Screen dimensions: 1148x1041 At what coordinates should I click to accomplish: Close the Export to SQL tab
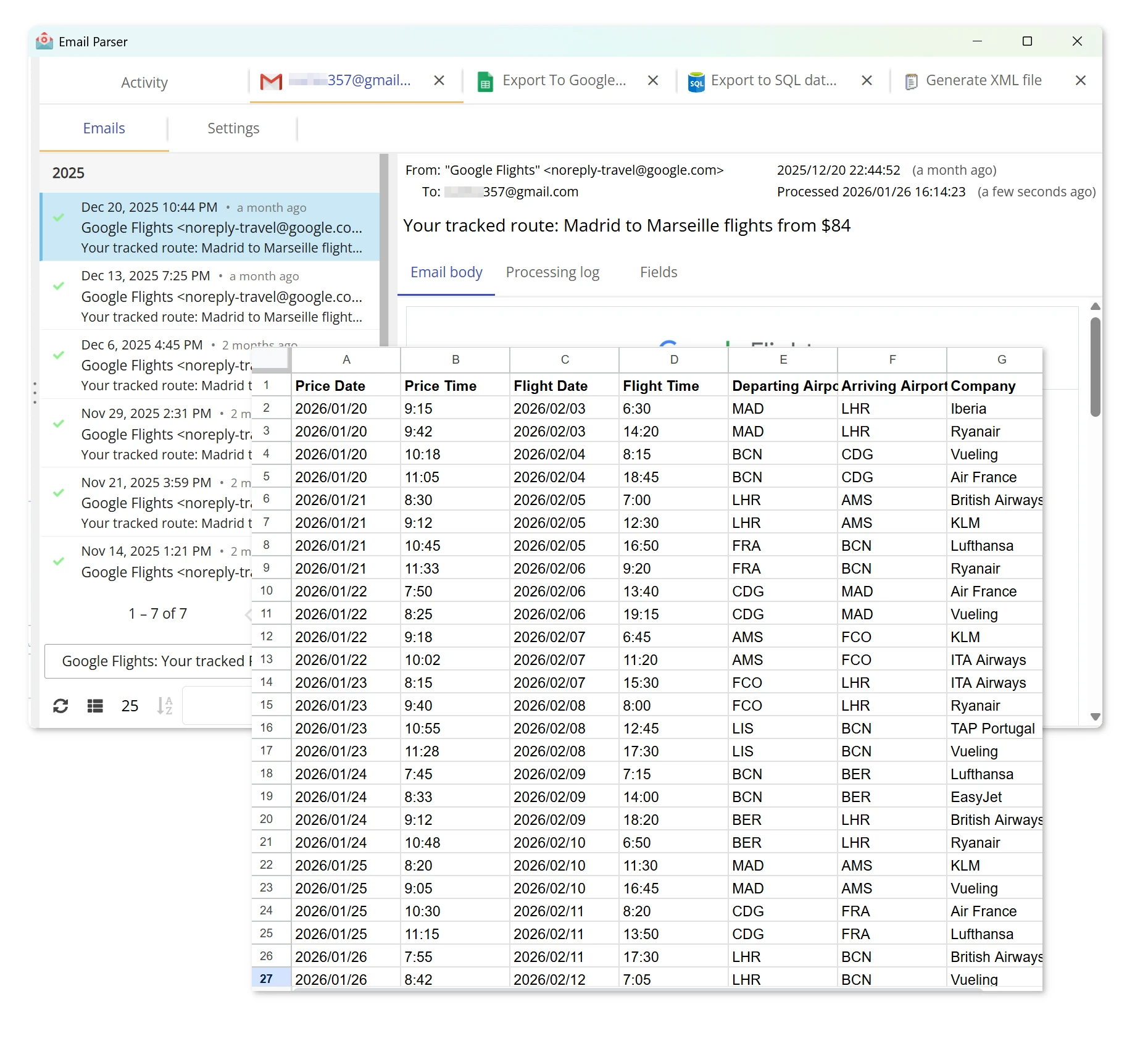(867, 80)
